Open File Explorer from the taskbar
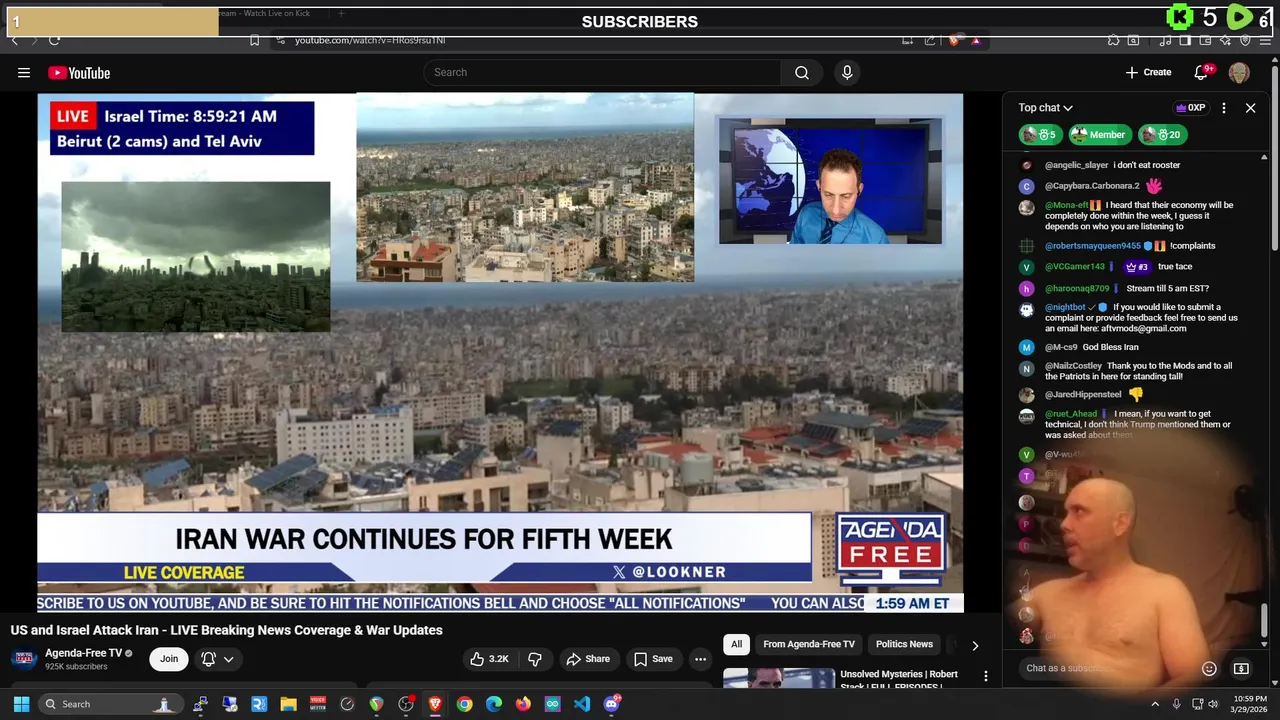The width and height of the screenshot is (1280, 720). point(289,704)
